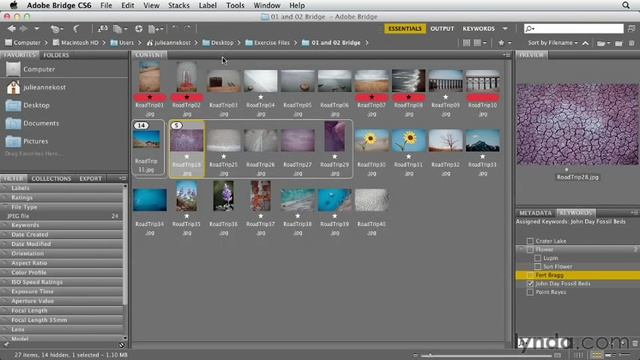Click Exercise Files in the path bar
This screenshot has height=360, width=640.
tap(267, 42)
